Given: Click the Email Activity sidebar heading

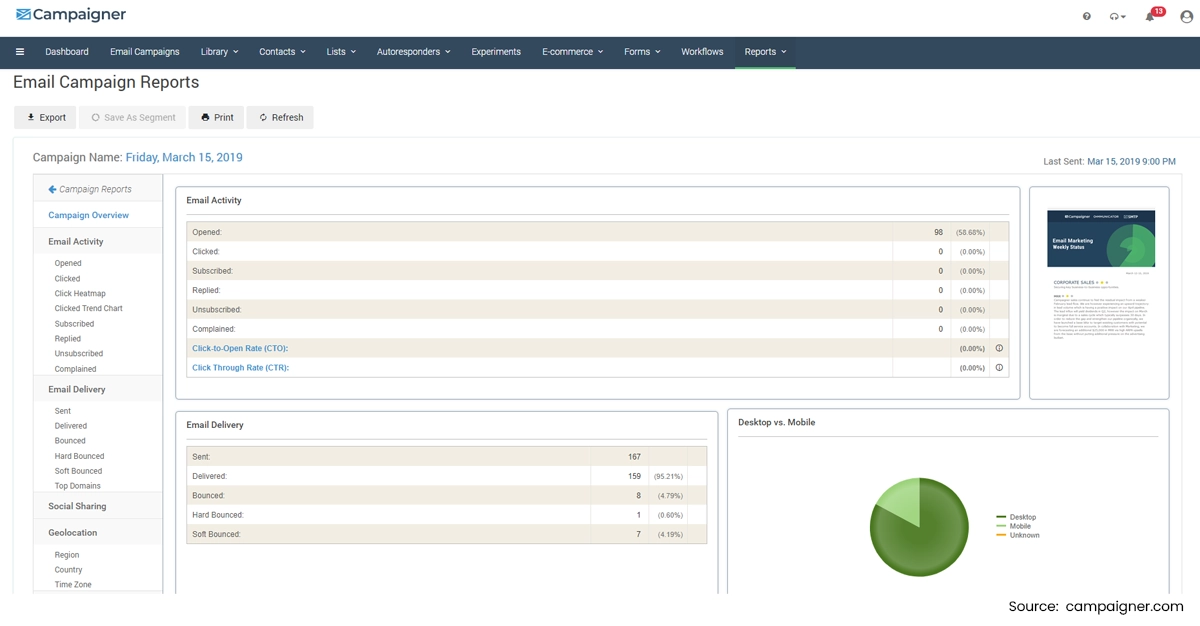Looking at the screenshot, I should [x=76, y=241].
